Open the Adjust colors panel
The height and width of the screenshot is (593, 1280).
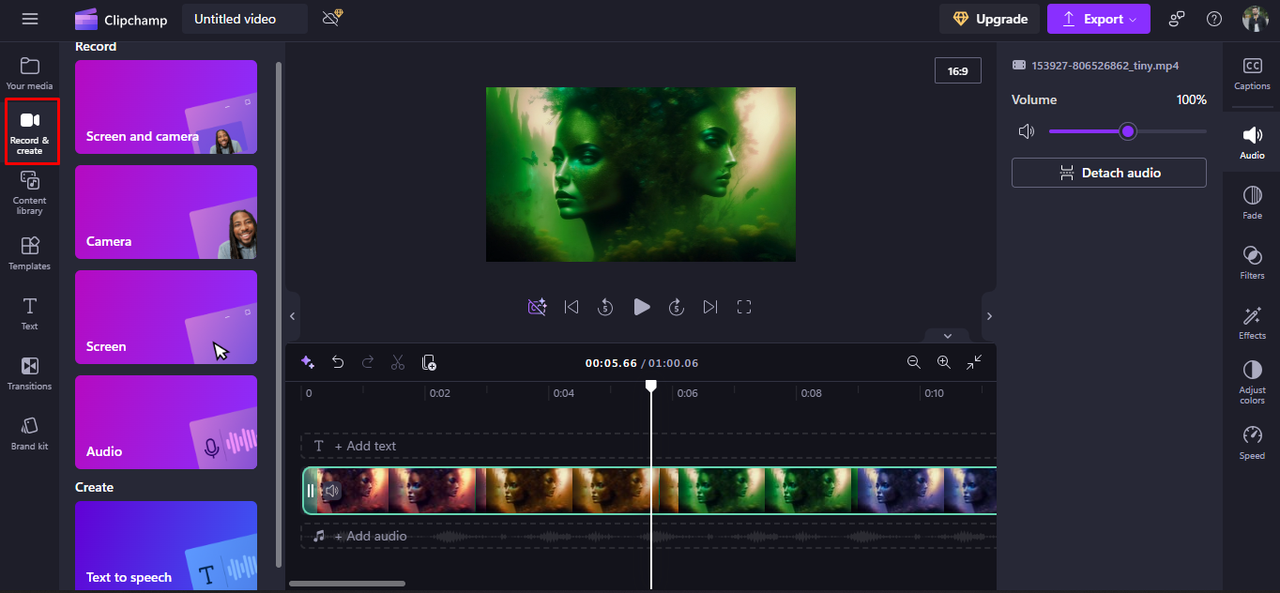(x=1252, y=383)
